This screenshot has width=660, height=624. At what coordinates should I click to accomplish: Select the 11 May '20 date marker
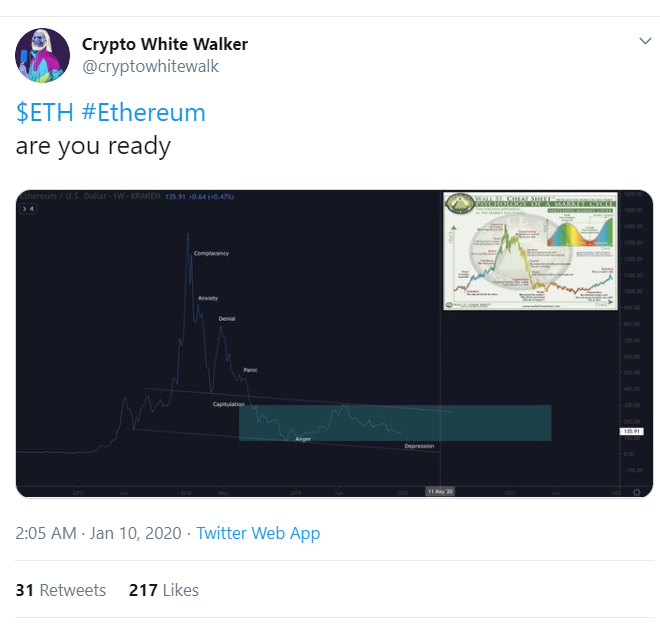[440, 491]
